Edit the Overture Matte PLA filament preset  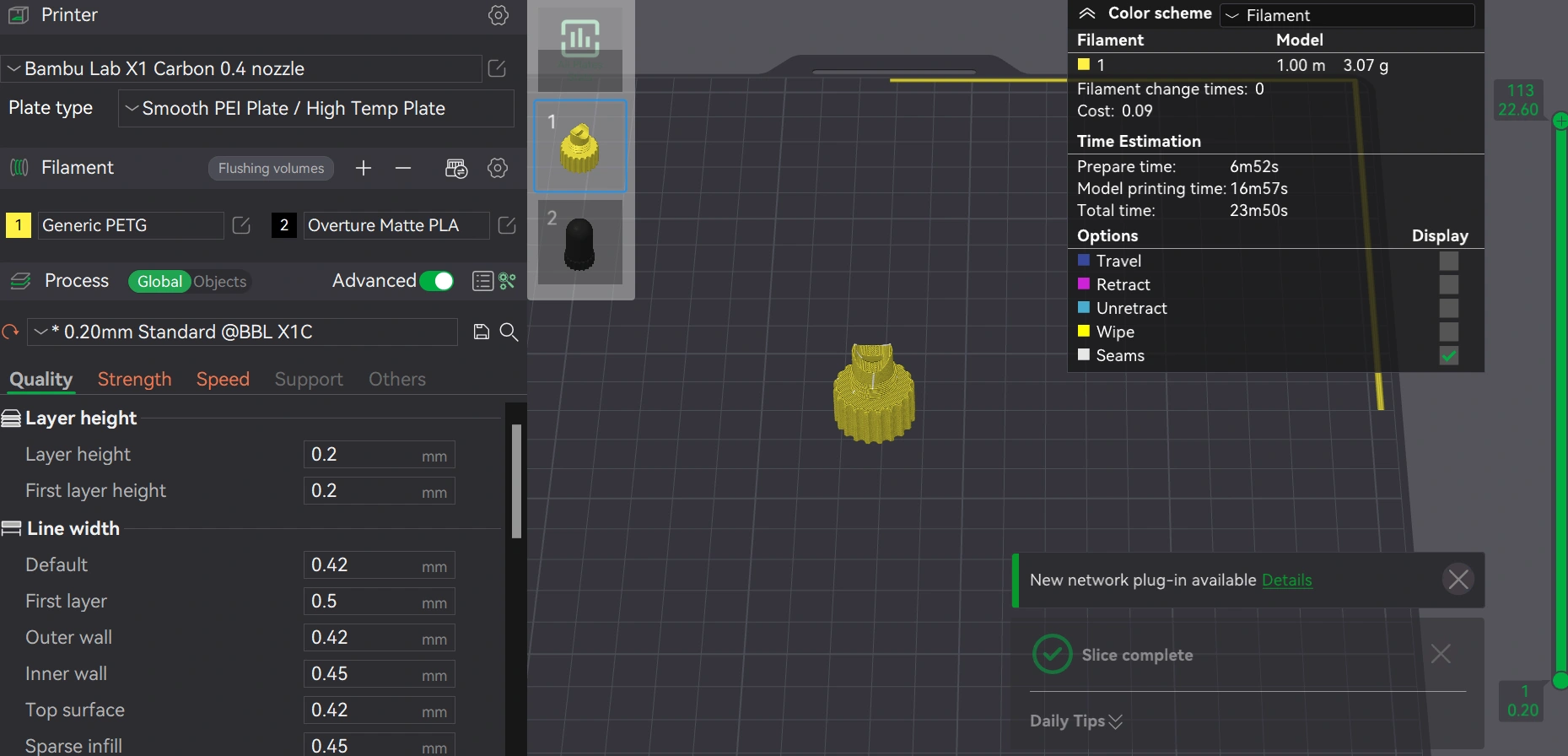pyautogui.click(x=507, y=225)
